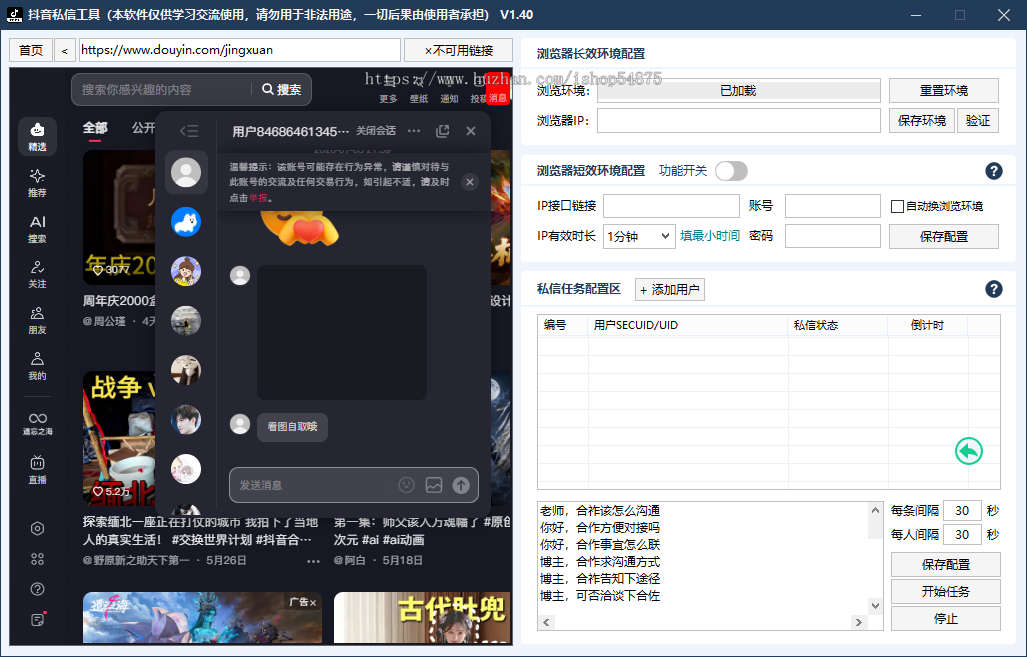Click the browser back < button

point(65,50)
